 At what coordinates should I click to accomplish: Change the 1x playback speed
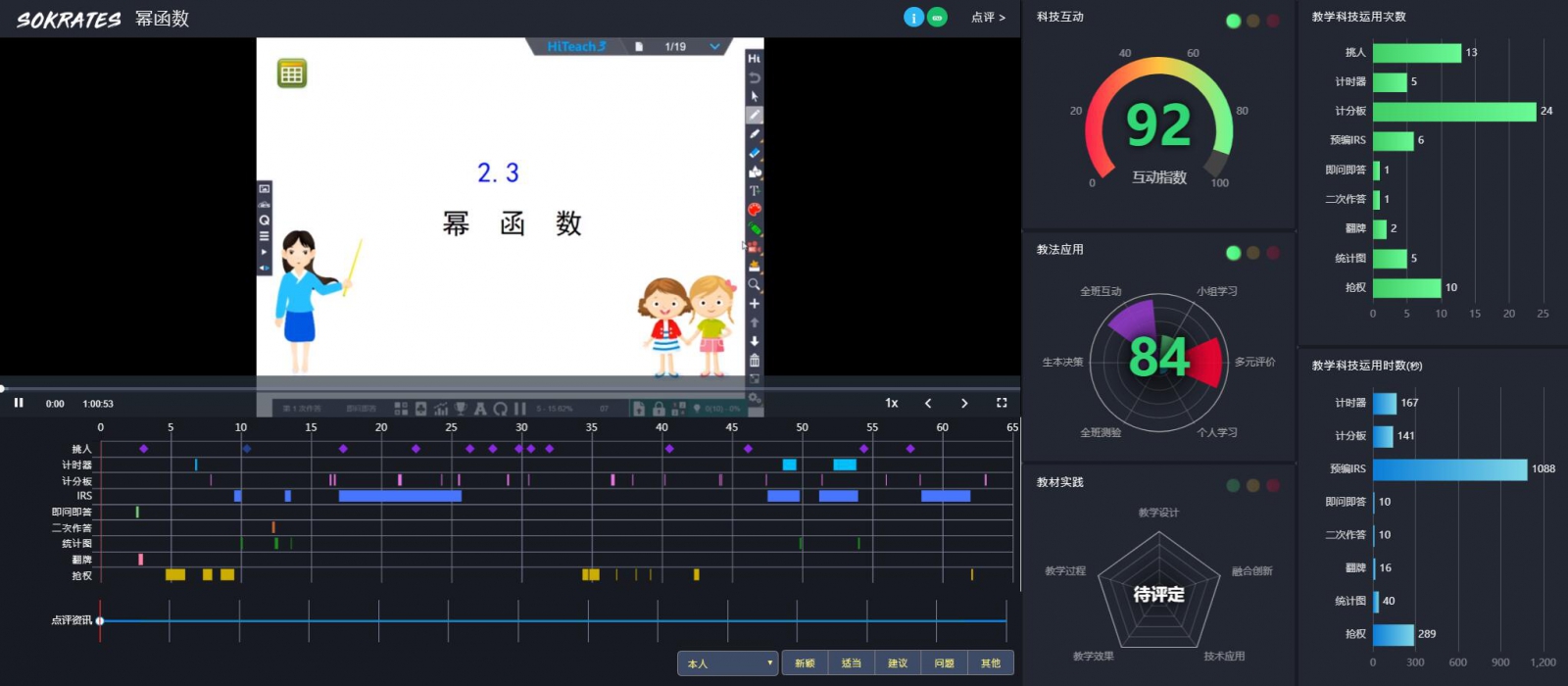point(892,403)
